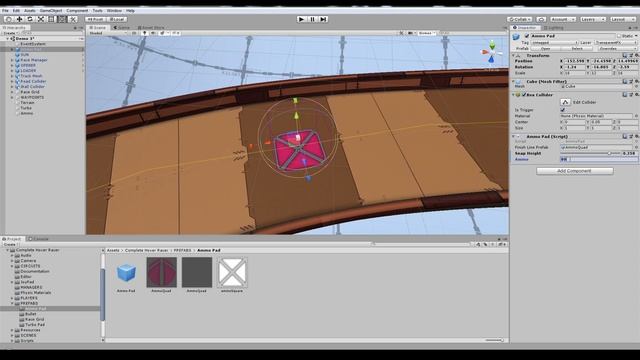Open the Layers dropdown in toolbar

[x=592, y=19]
